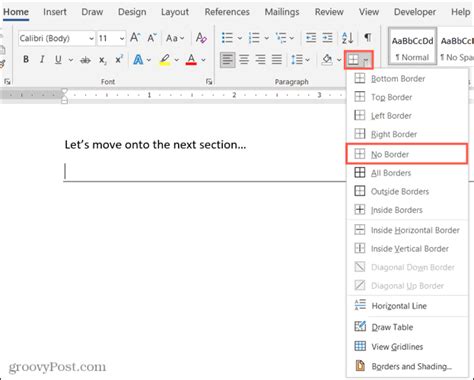Viewport: 474px width, 380px height.
Task: Switch to Insert tab
Action: coord(55,12)
